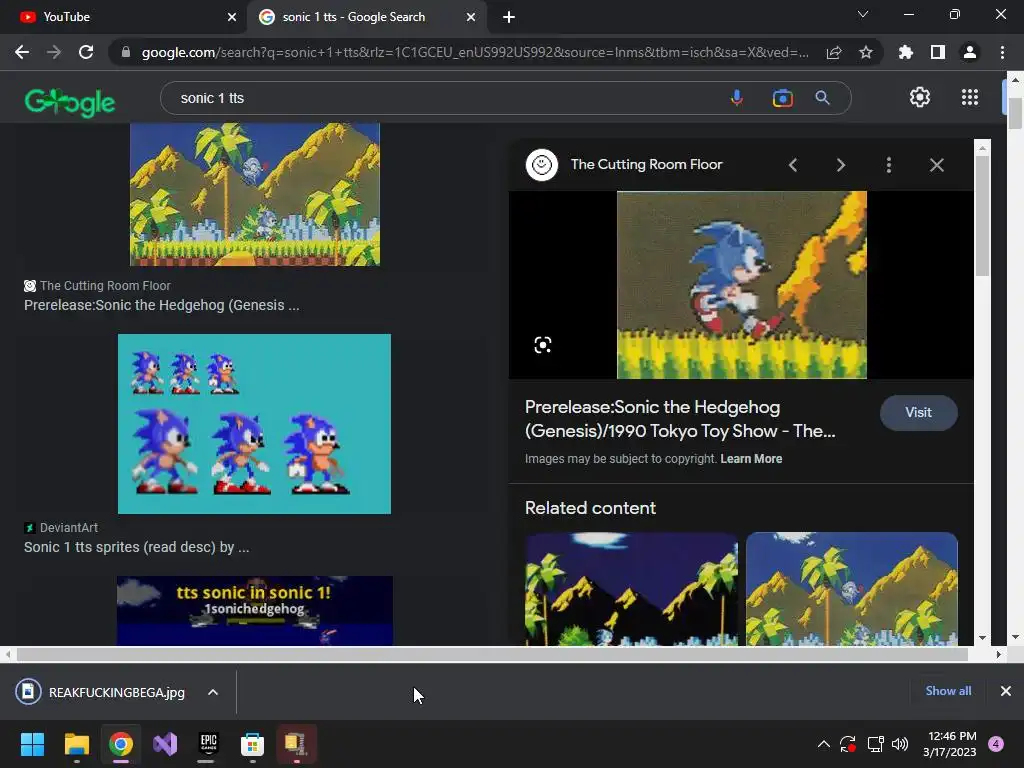Open the REAKFUCKINGBEGA.jpg downloaded file
This screenshot has height=768, width=1024.
101,692
